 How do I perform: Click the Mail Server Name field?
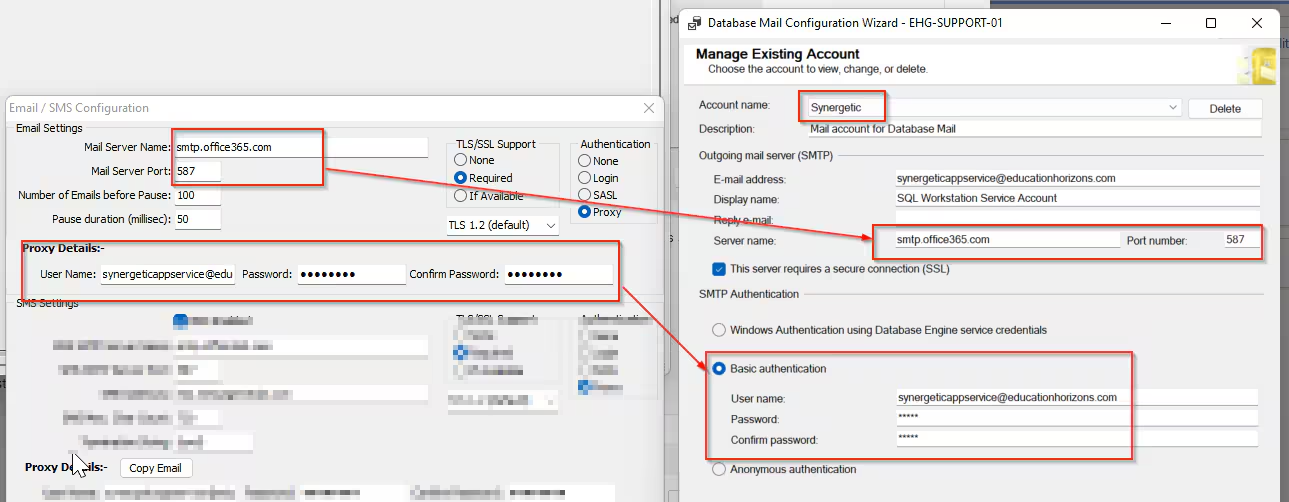pyautogui.click(x=300, y=147)
